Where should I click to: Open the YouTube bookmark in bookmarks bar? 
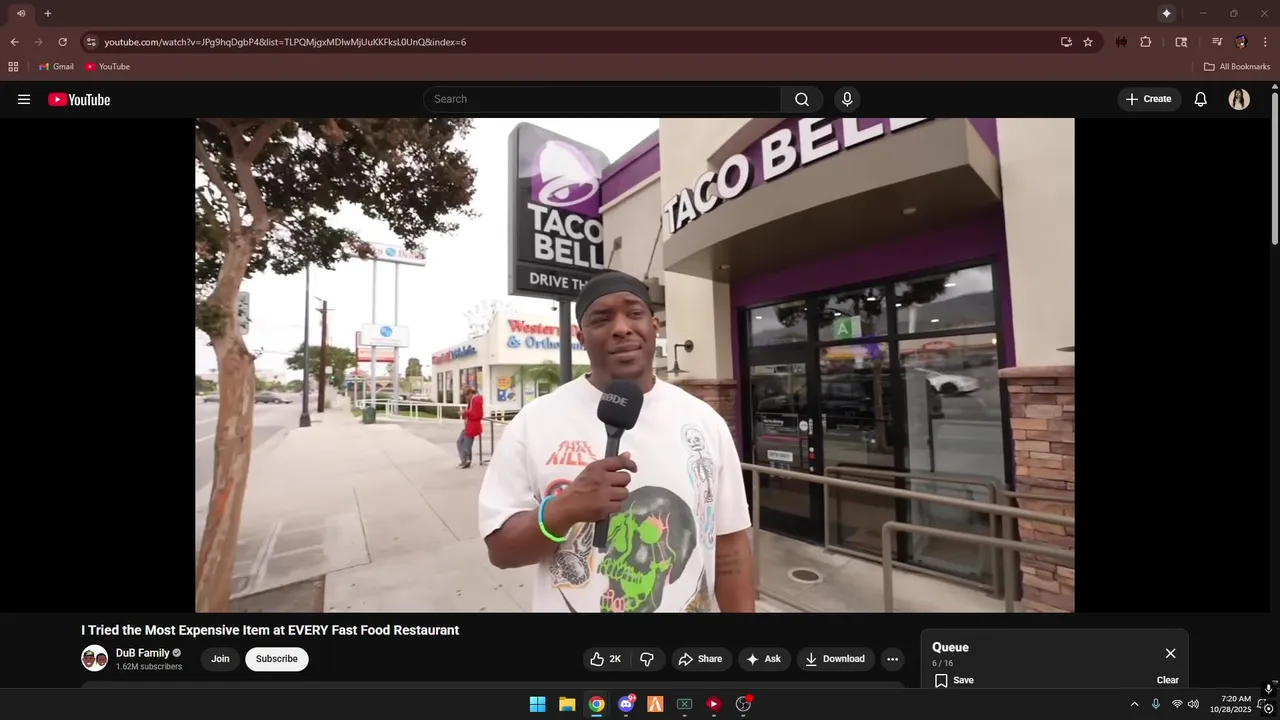pos(107,67)
